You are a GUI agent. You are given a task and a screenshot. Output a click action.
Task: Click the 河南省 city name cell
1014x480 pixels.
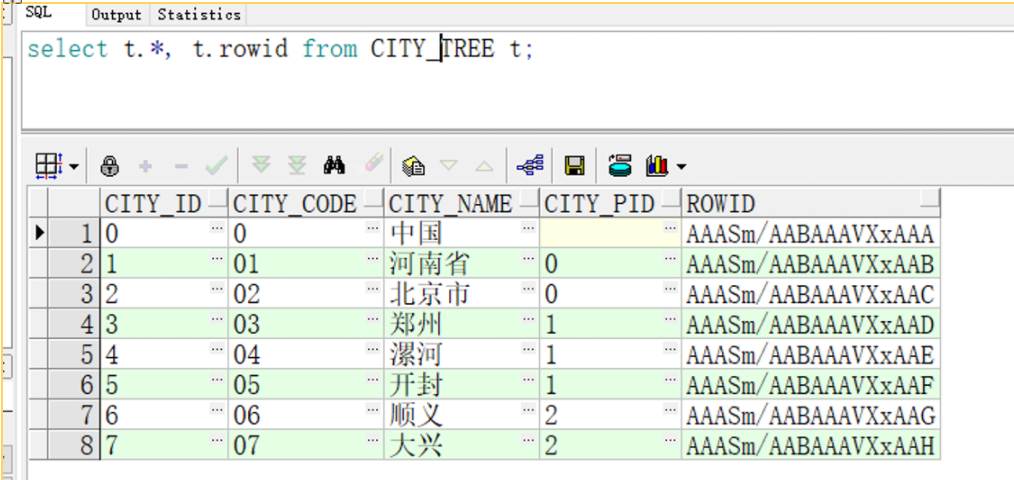pyautogui.click(x=462, y=263)
